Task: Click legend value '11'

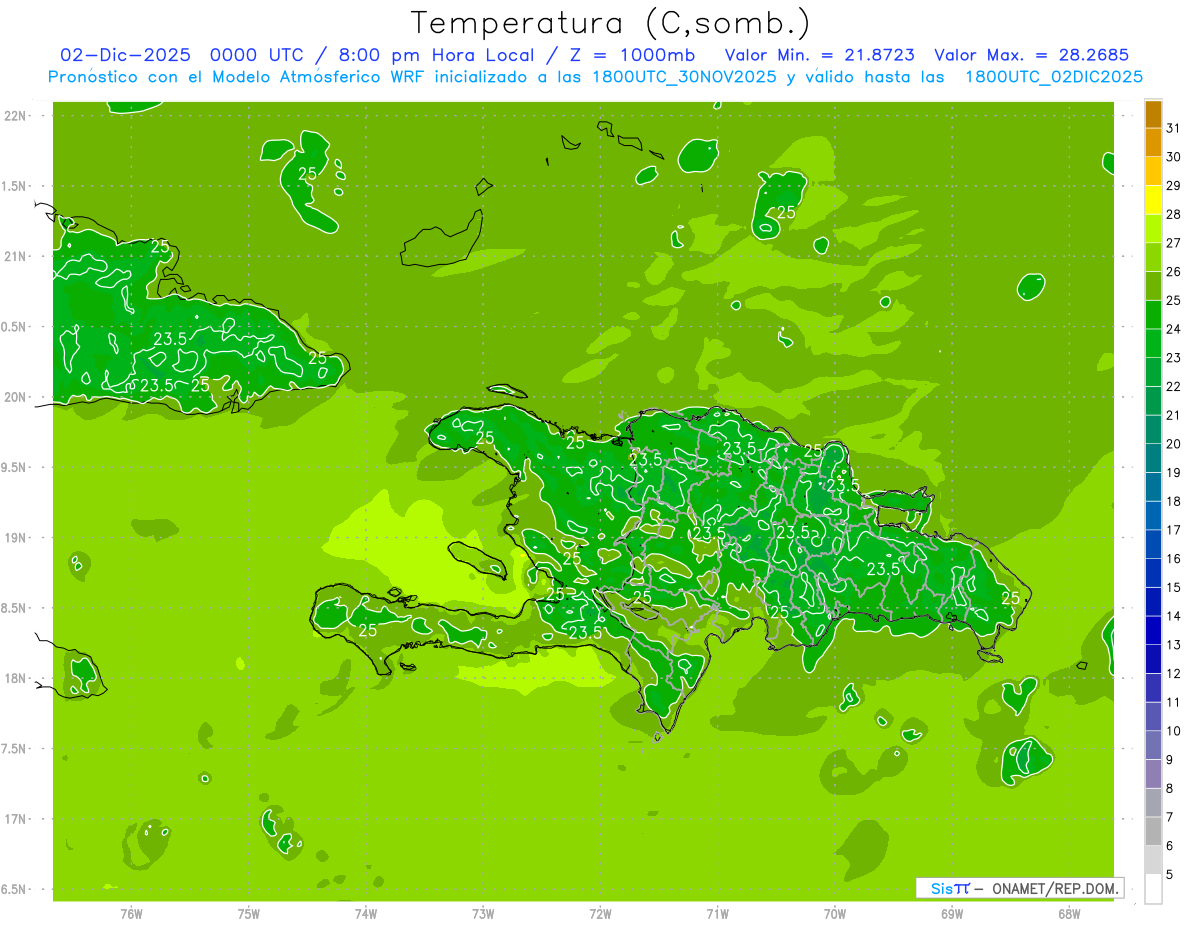Action: (1173, 702)
